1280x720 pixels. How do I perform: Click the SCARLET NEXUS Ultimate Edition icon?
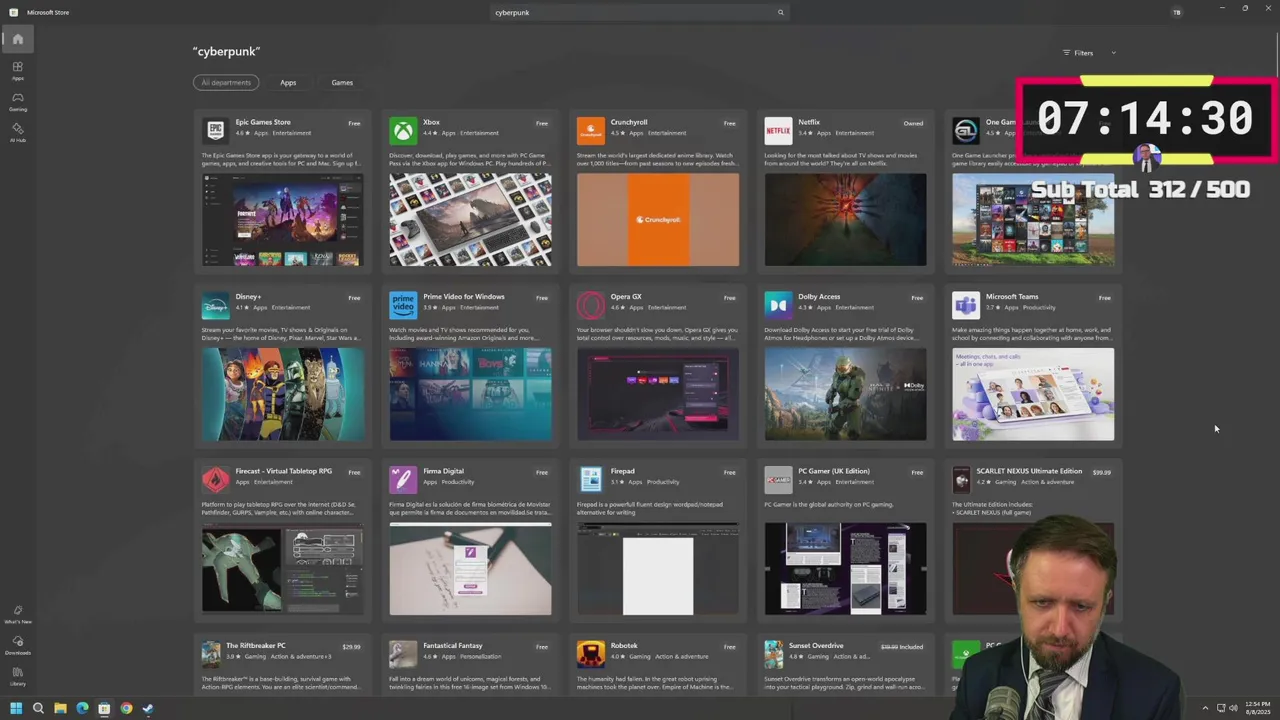pos(961,479)
